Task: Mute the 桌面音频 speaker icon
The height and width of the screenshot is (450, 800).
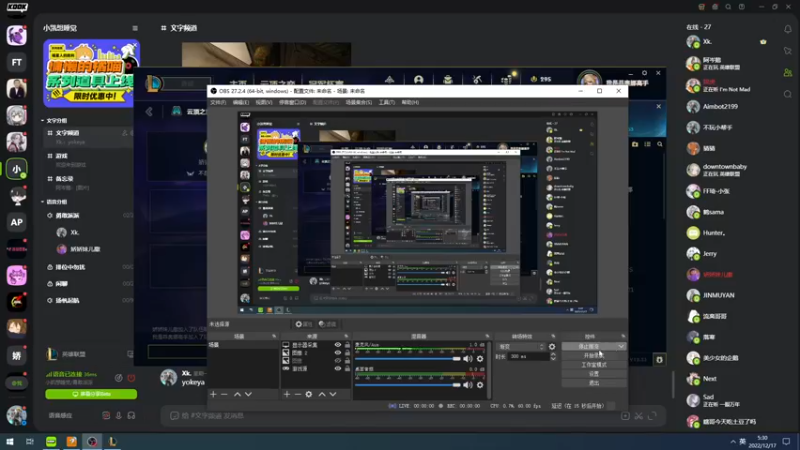Action: tap(467, 385)
